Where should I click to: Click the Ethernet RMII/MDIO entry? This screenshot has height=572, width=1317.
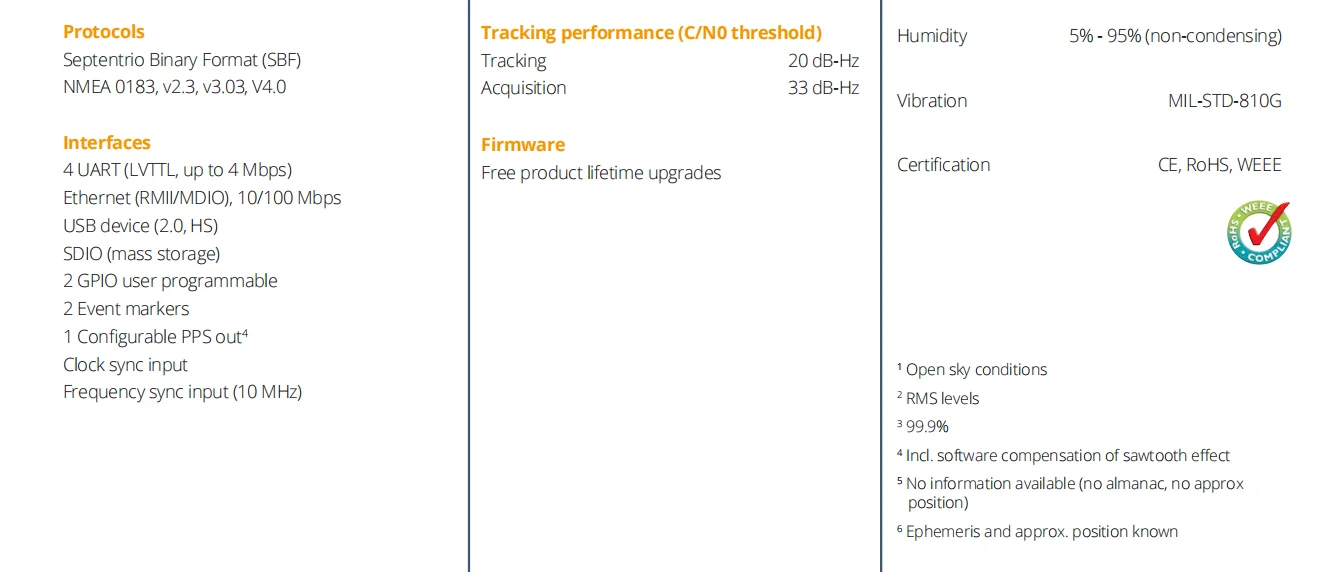click(202, 198)
